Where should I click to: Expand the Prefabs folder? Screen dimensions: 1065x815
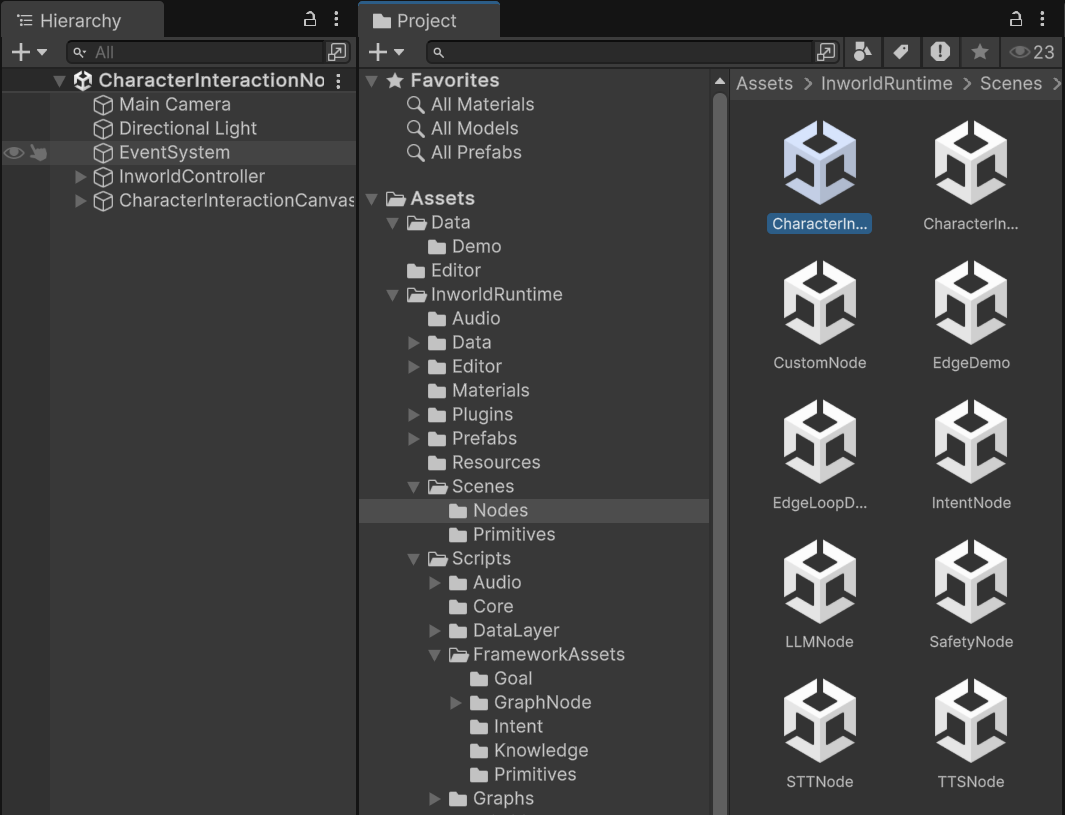414,439
